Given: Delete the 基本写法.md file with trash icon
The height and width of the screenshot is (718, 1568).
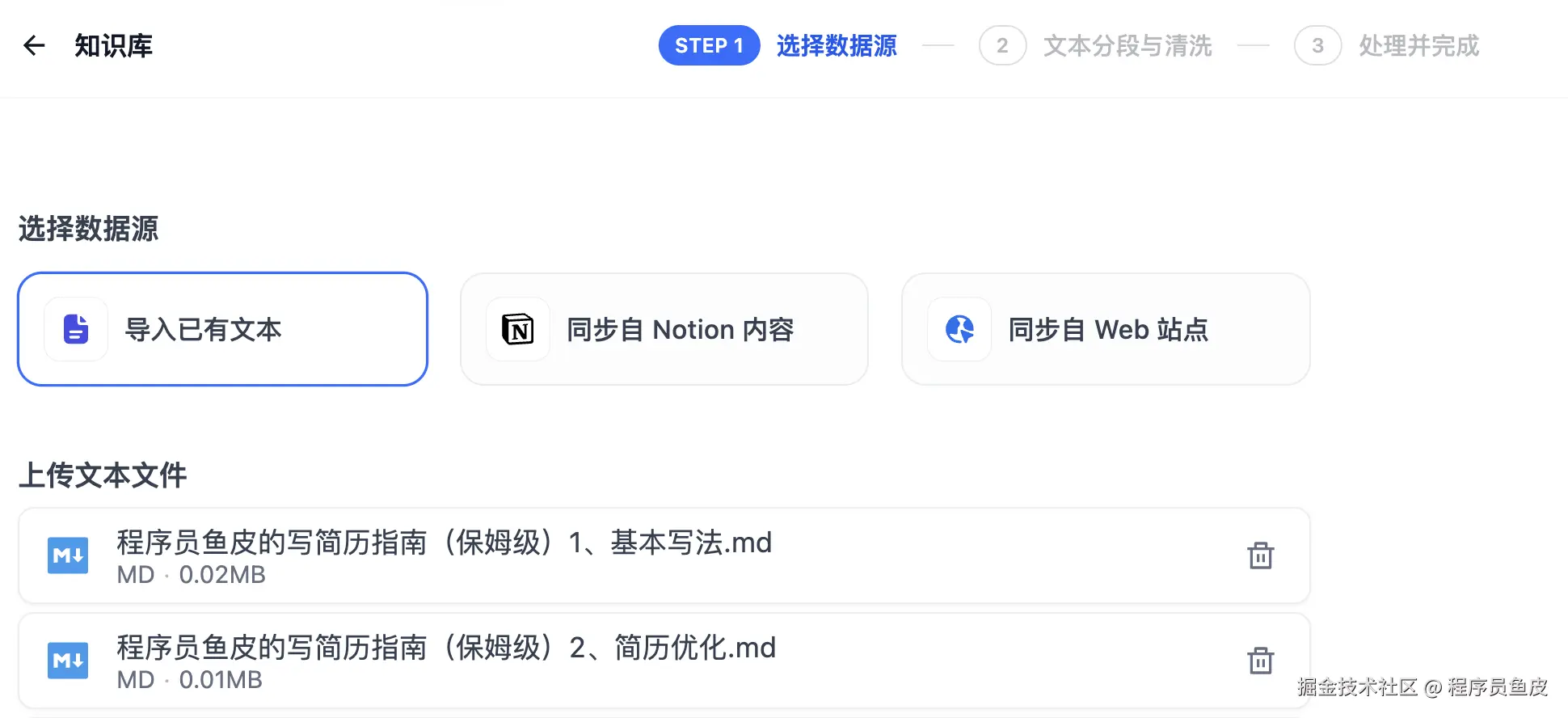Looking at the screenshot, I should pyautogui.click(x=1260, y=555).
